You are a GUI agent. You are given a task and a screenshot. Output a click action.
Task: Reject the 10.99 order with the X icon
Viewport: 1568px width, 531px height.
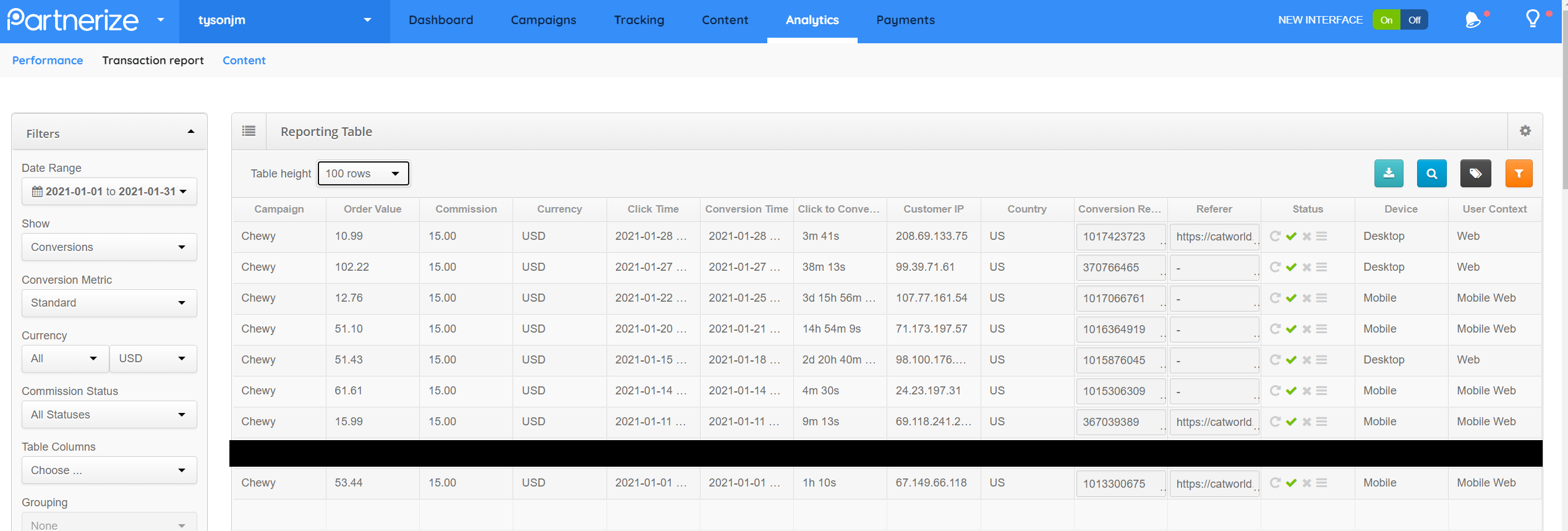(x=1306, y=236)
